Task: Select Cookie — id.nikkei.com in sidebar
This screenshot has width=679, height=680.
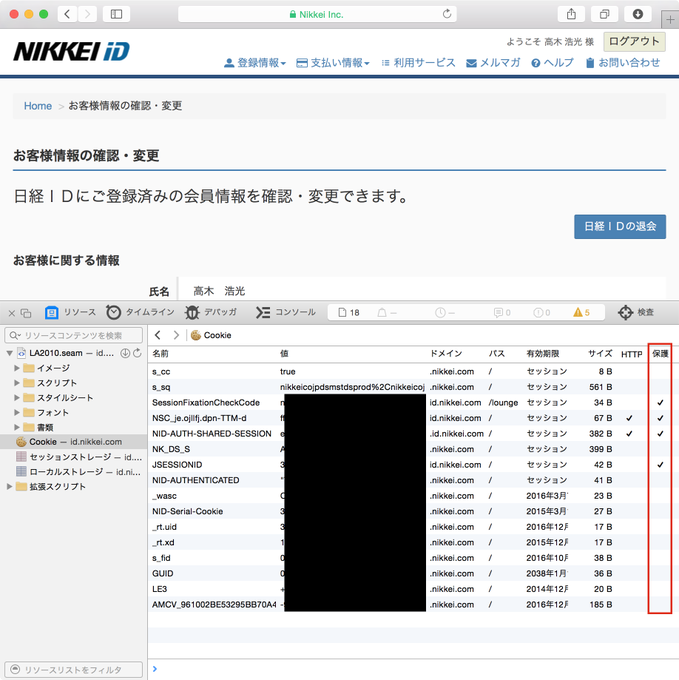Action: tap(74, 442)
